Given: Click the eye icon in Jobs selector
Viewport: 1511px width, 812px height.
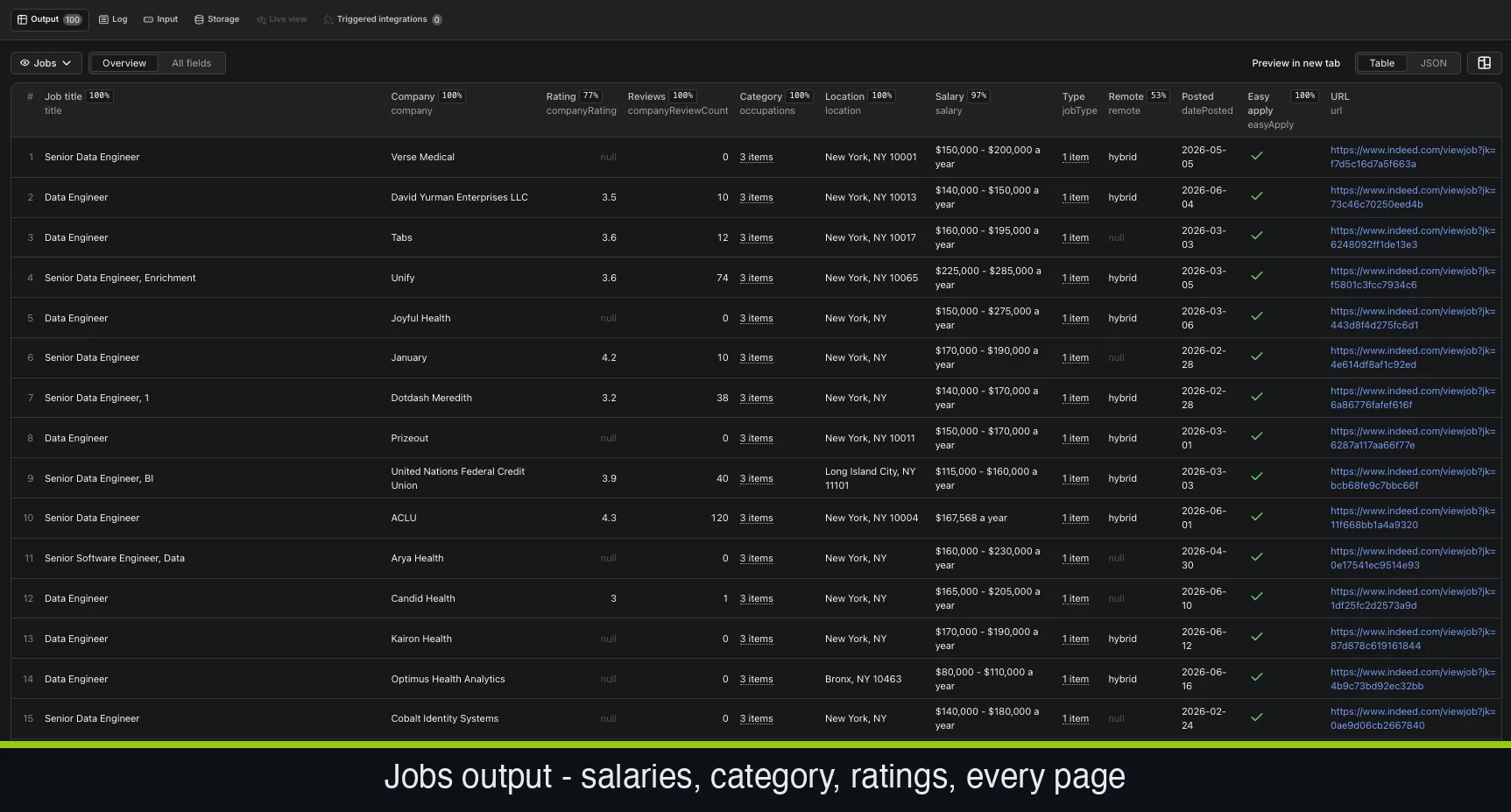Looking at the screenshot, I should (25, 63).
